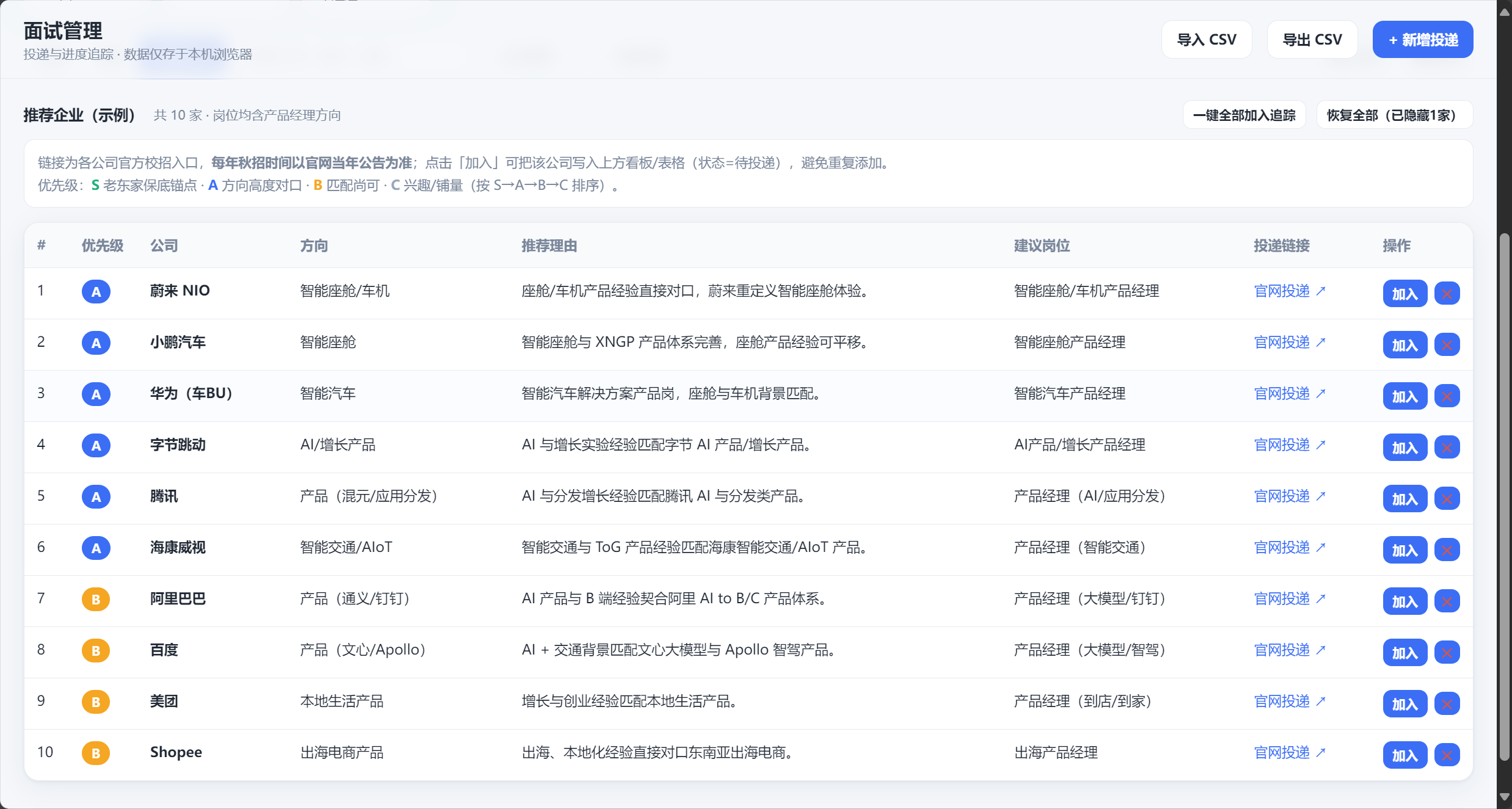The height and width of the screenshot is (809, 1512).
Task: Click the 建议岗位 column header
Action: (x=1042, y=245)
